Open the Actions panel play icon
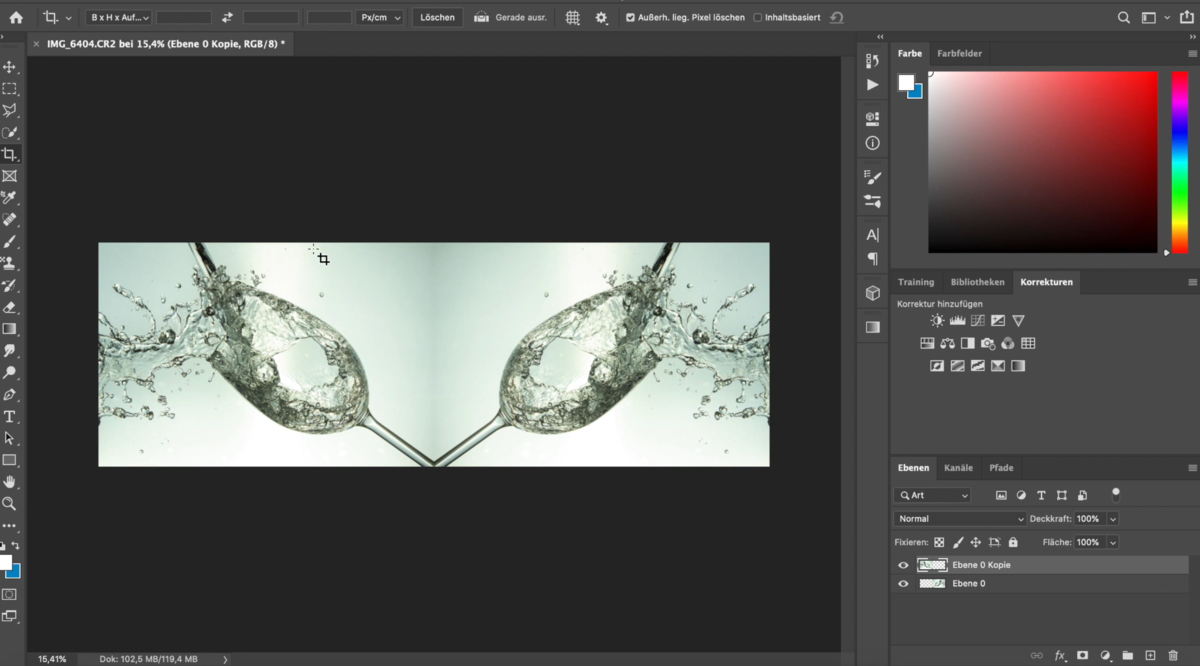 pyautogui.click(x=872, y=84)
